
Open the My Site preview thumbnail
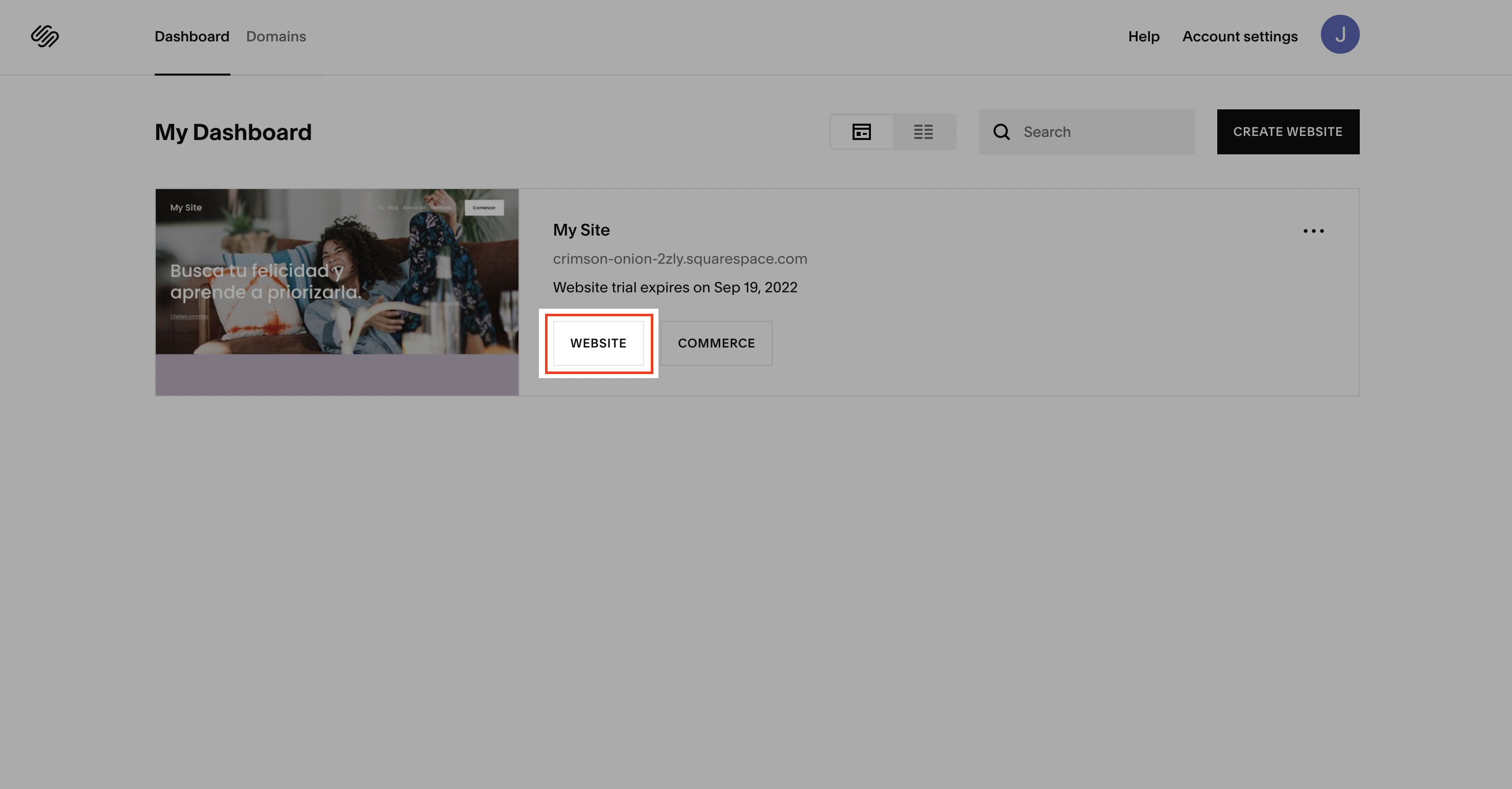pyautogui.click(x=337, y=271)
